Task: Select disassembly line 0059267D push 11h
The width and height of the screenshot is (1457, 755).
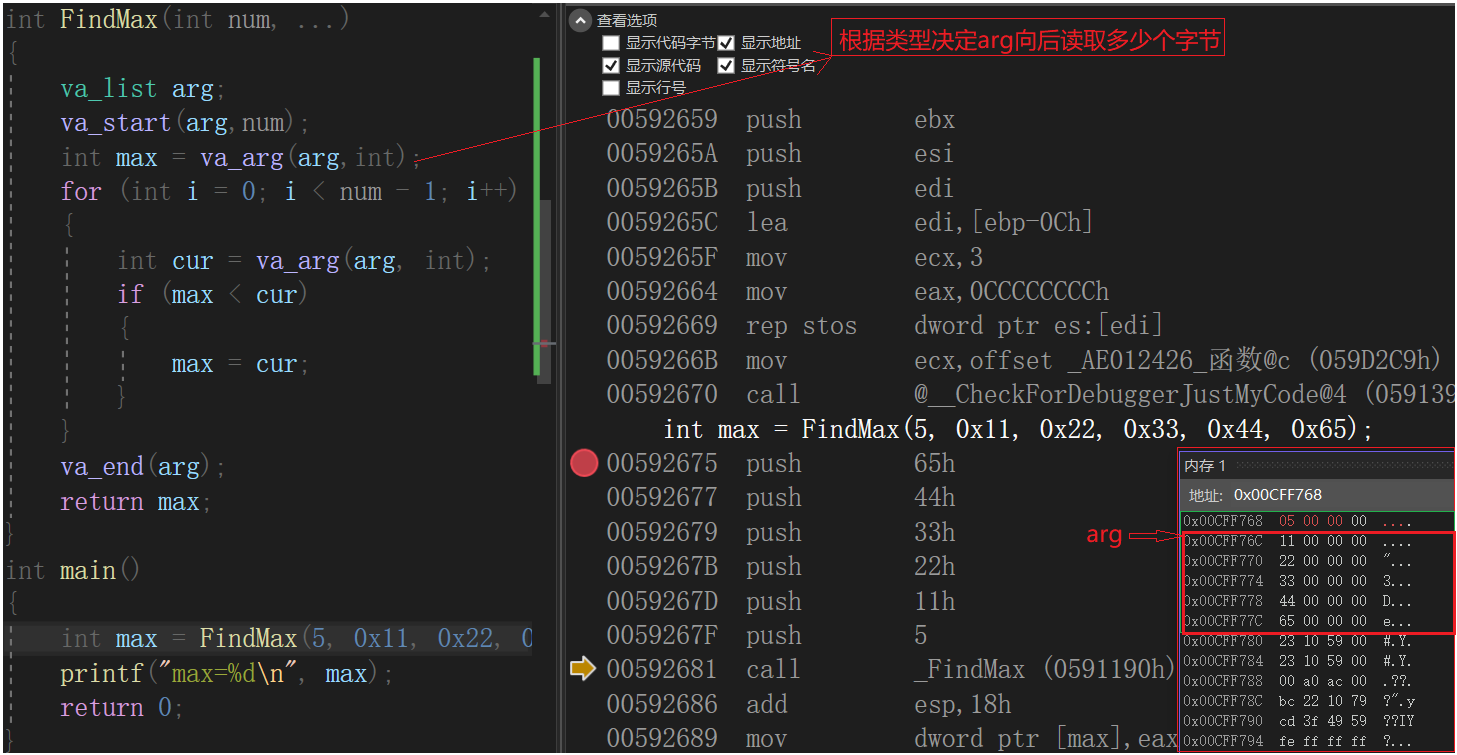Action: coord(780,601)
